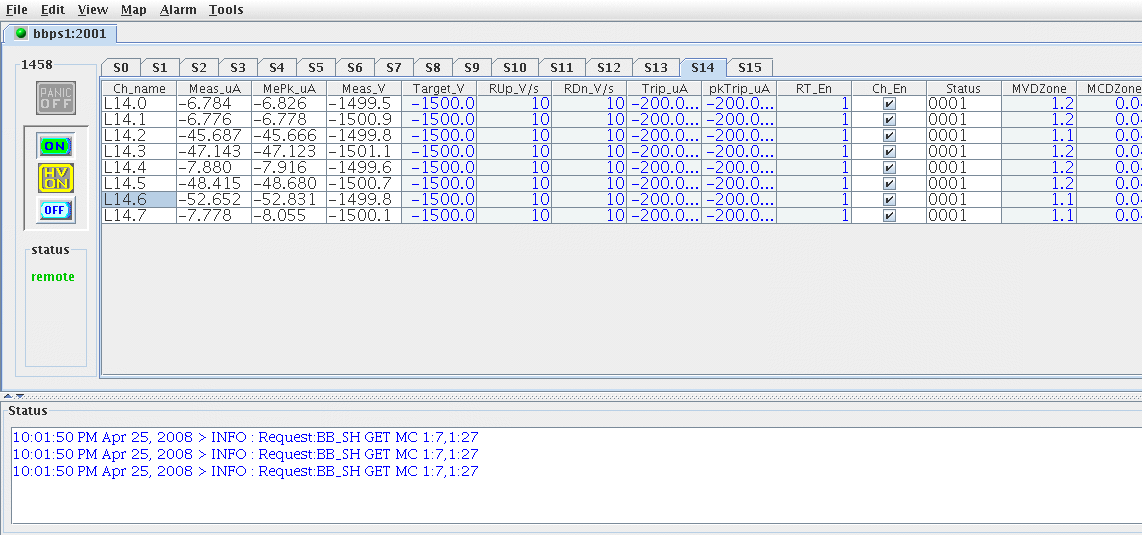Image resolution: width=1142 pixels, height=536 pixels.
Task: Click the blue OFF button
Action: (x=56, y=210)
